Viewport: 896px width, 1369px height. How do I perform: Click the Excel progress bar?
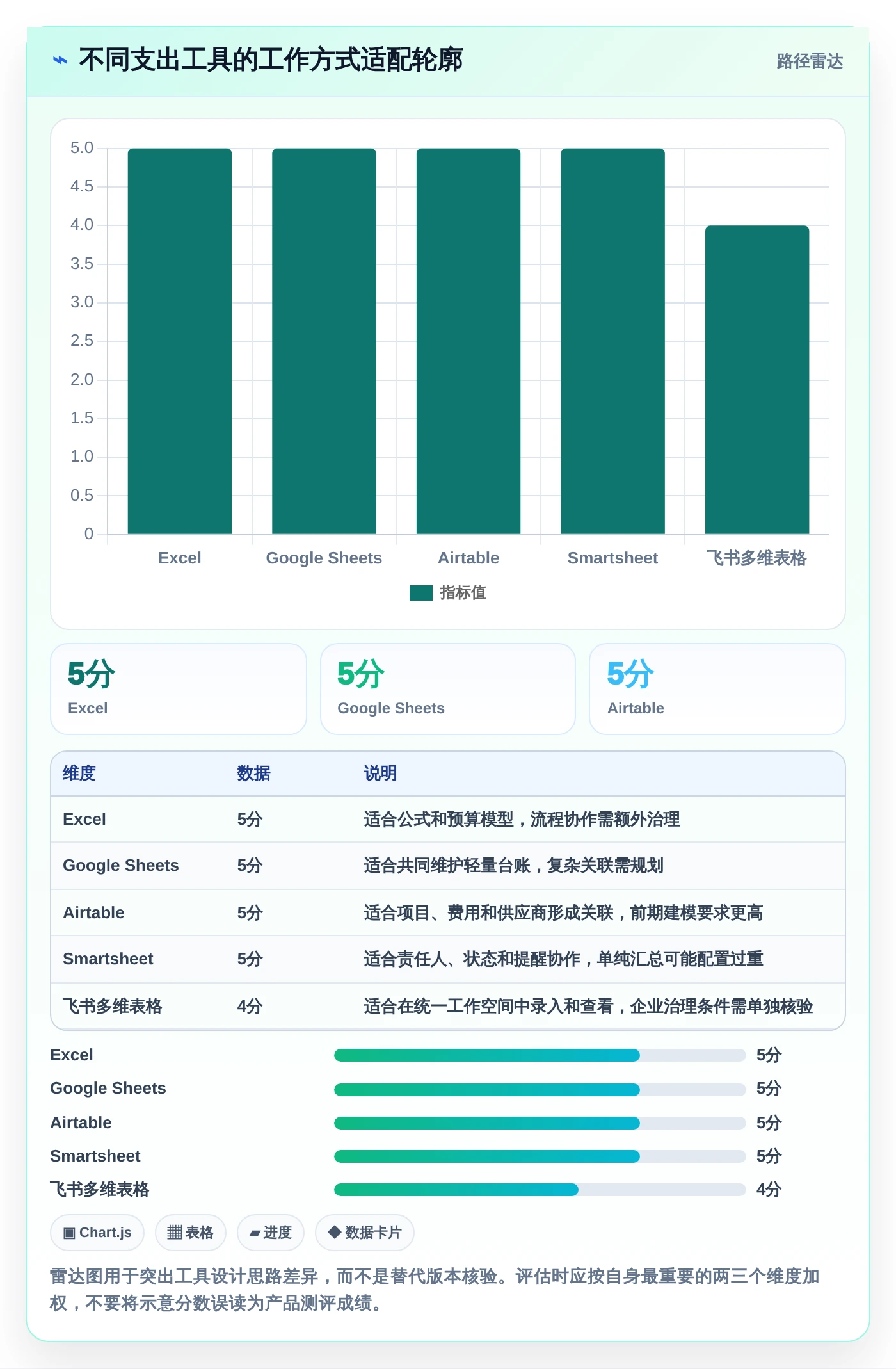point(540,1055)
